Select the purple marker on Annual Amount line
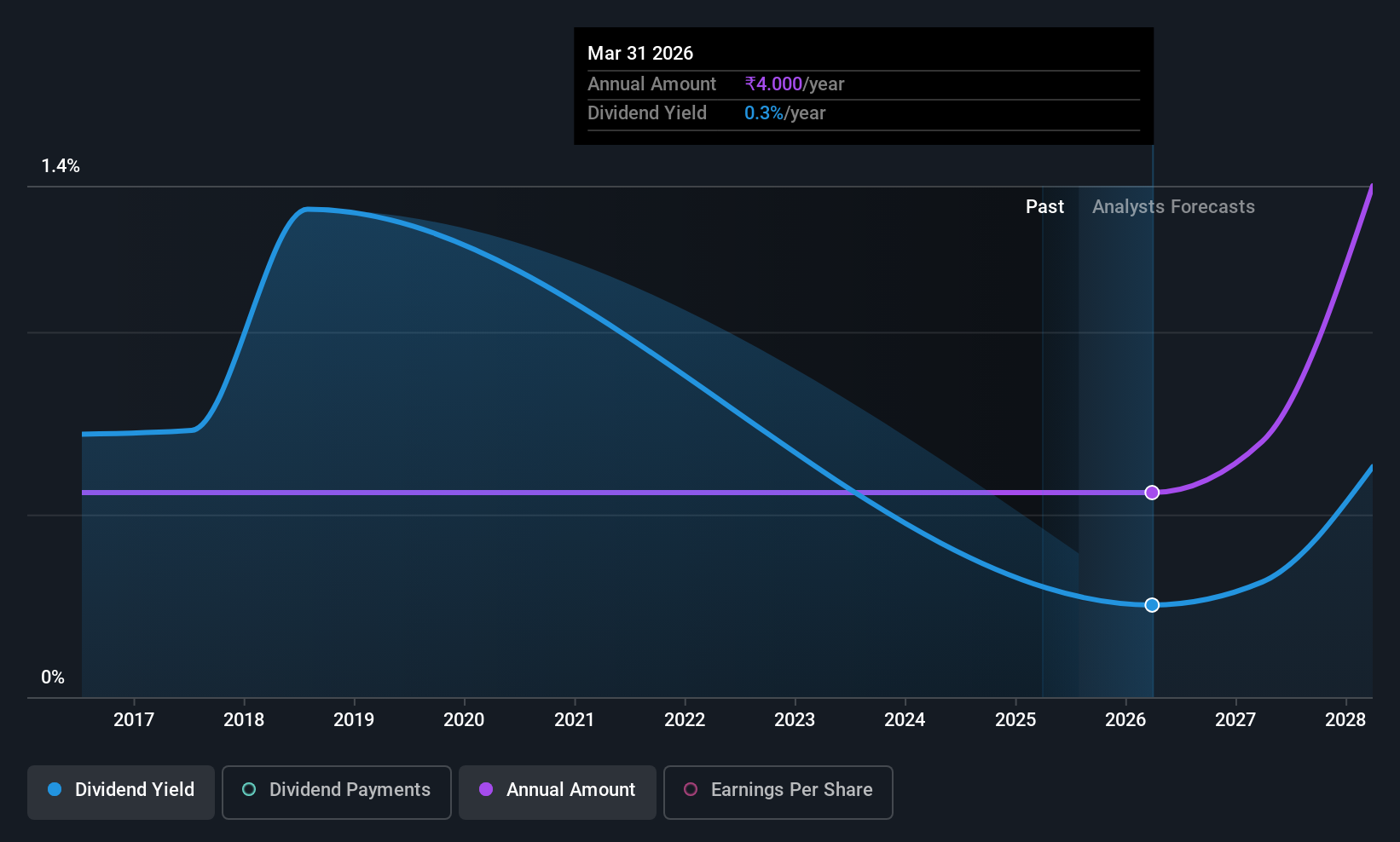The image size is (1400, 842). [x=1152, y=493]
